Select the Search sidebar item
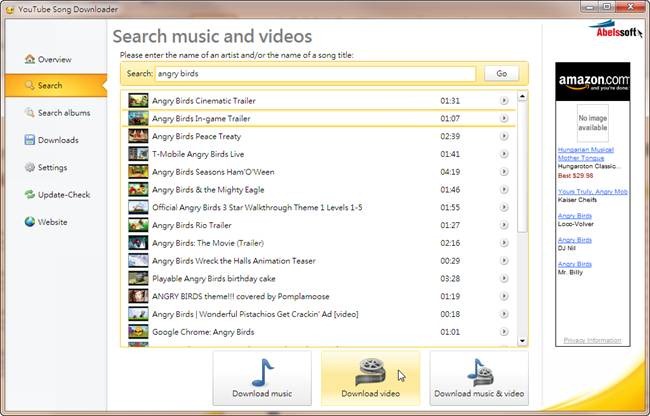650x416 pixels. (x=56, y=85)
